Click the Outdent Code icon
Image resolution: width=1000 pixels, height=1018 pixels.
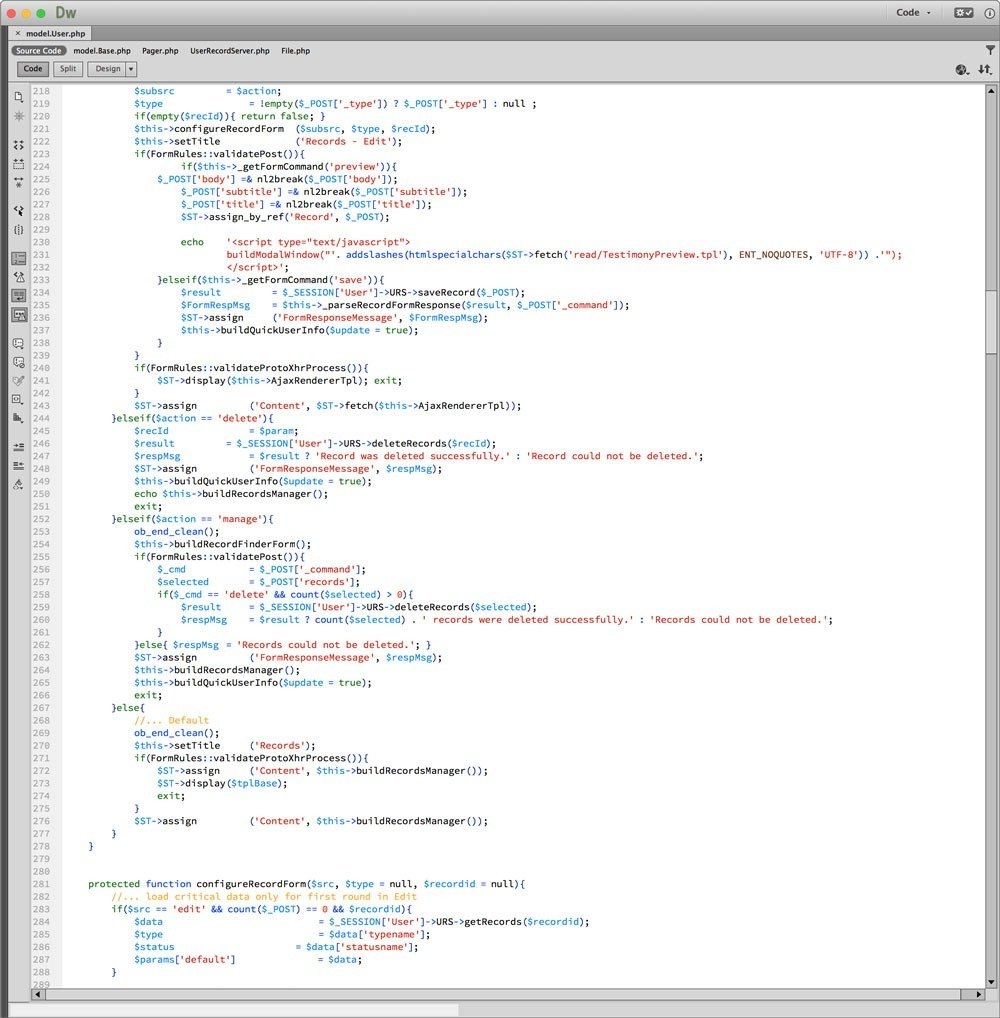pos(18,466)
